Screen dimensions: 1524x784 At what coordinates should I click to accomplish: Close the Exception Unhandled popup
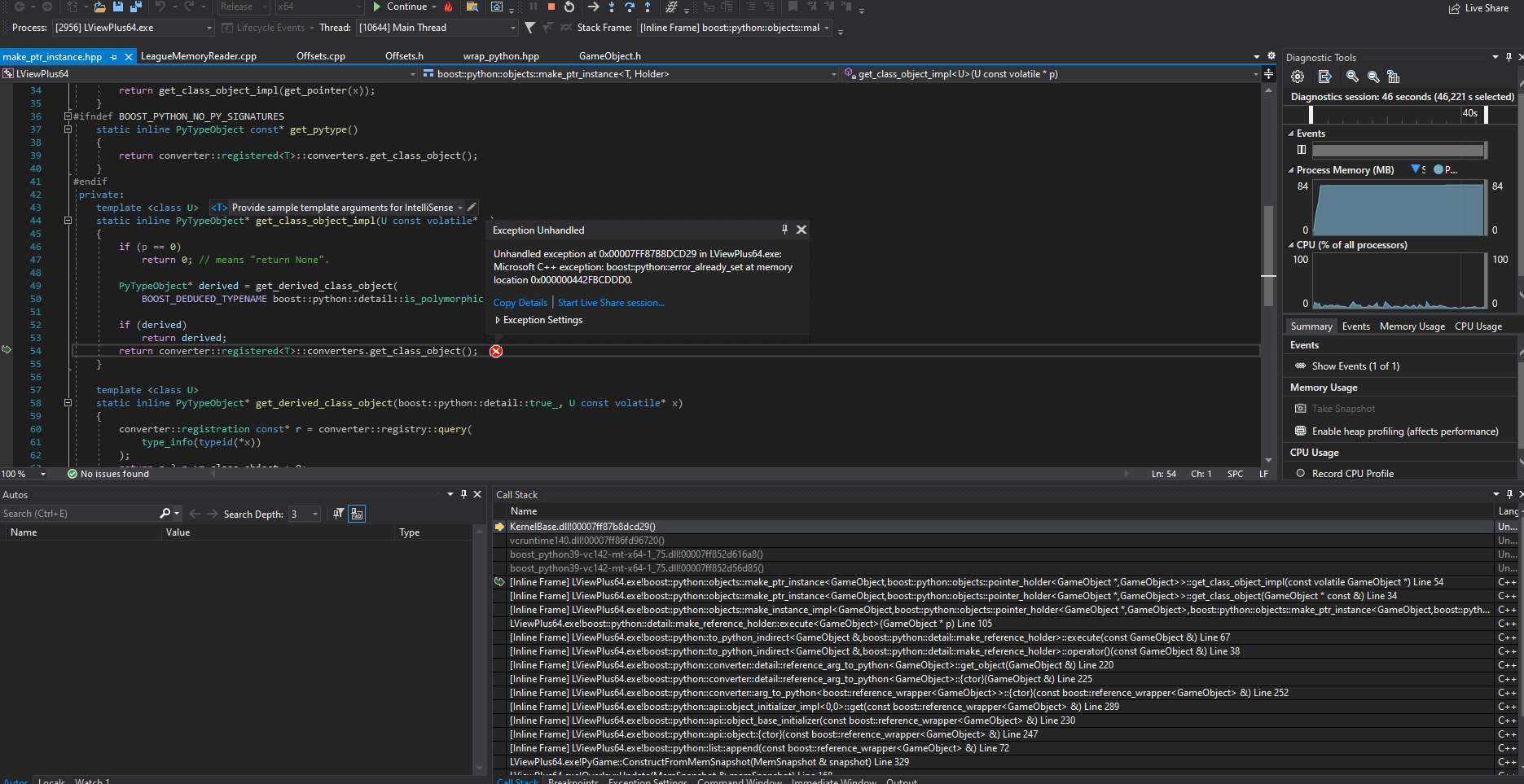[x=802, y=230]
